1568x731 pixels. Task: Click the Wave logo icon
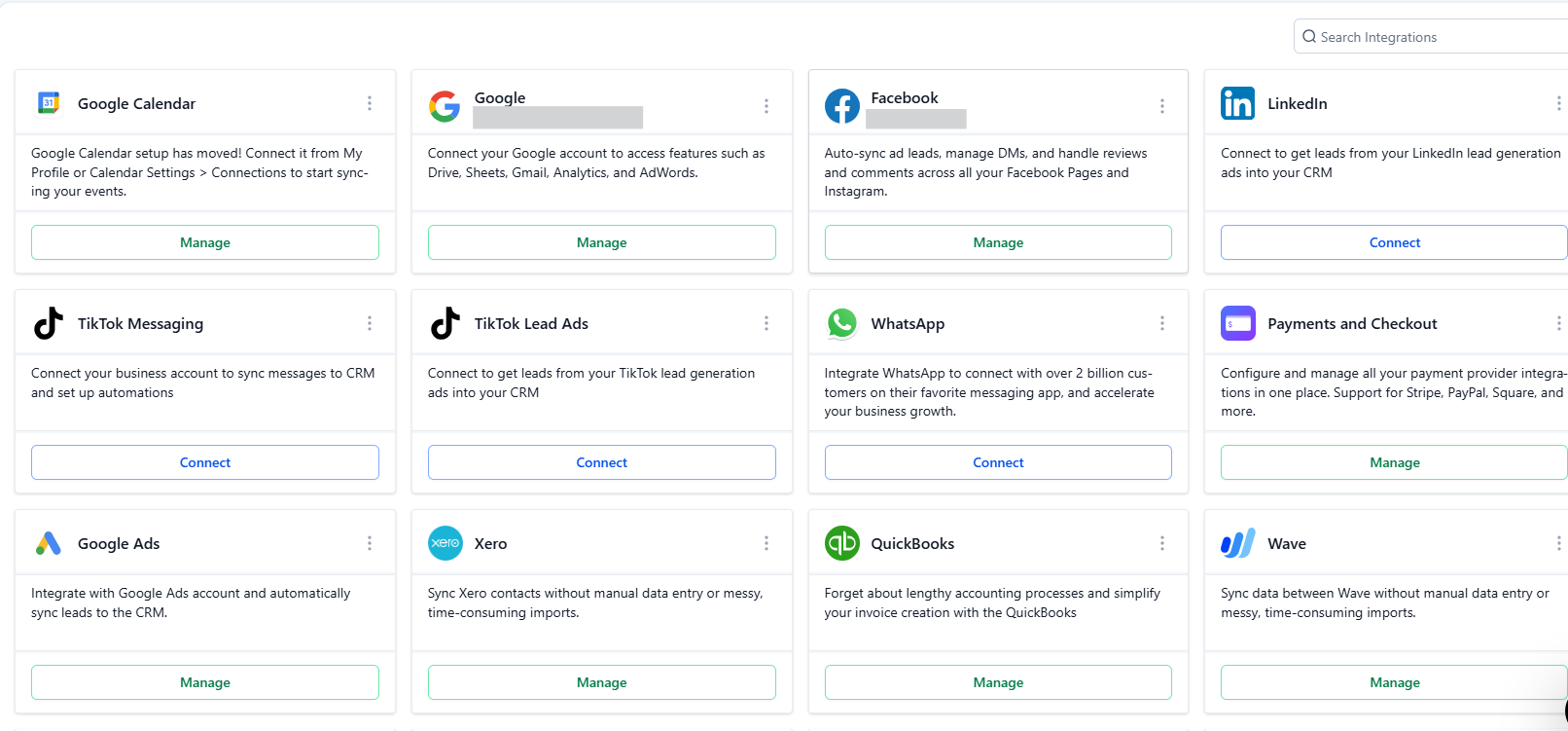[1237, 543]
